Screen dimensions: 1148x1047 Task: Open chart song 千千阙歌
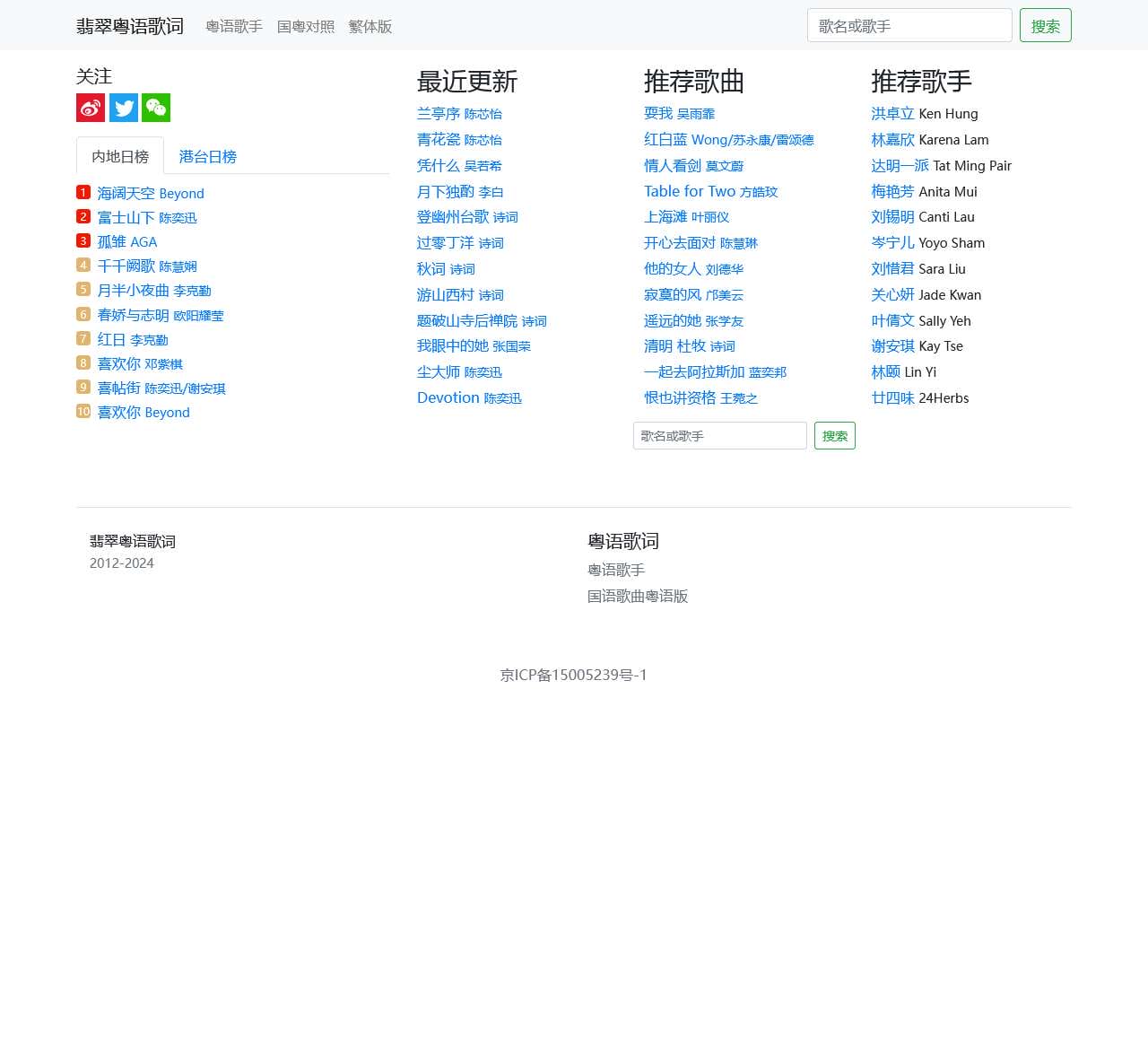click(x=147, y=266)
